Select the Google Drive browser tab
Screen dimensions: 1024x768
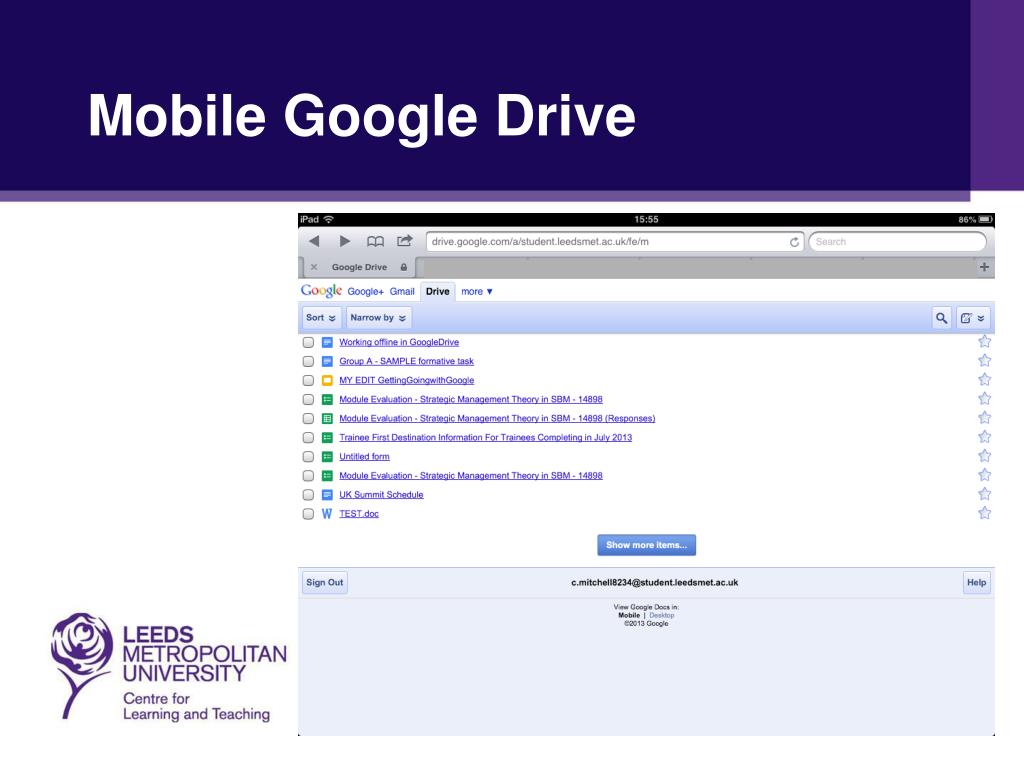click(359, 267)
